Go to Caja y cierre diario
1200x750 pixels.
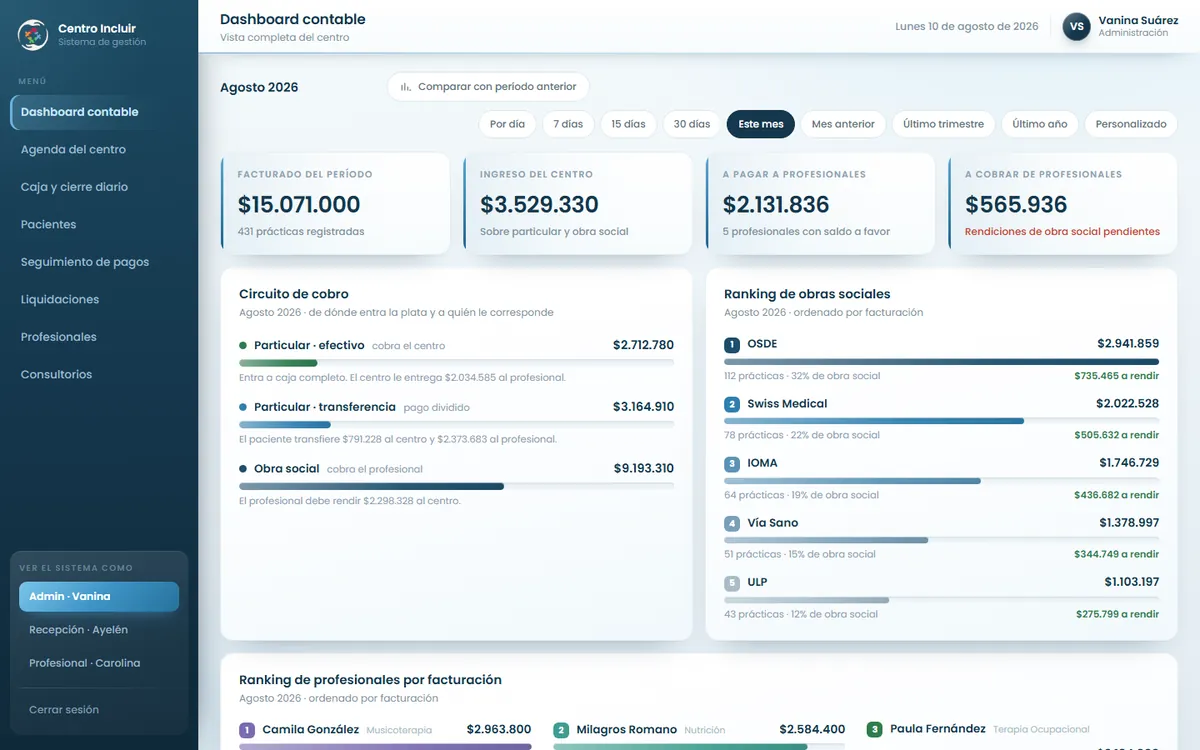tap(99, 187)
